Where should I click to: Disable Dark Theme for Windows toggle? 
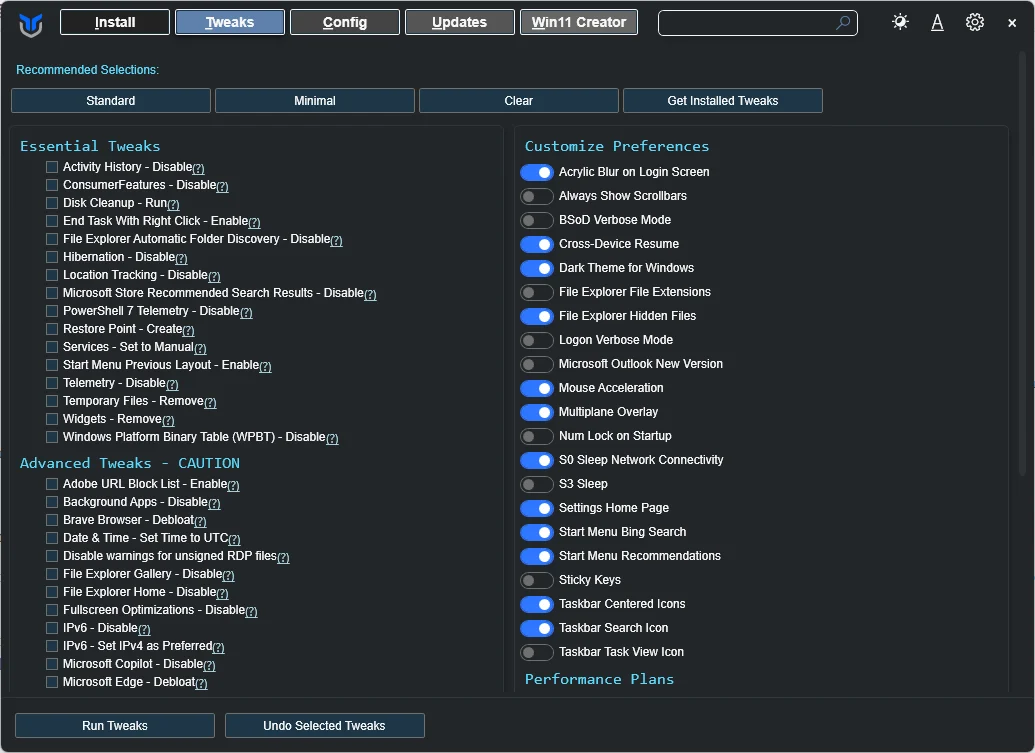click(x=537, y=268)
